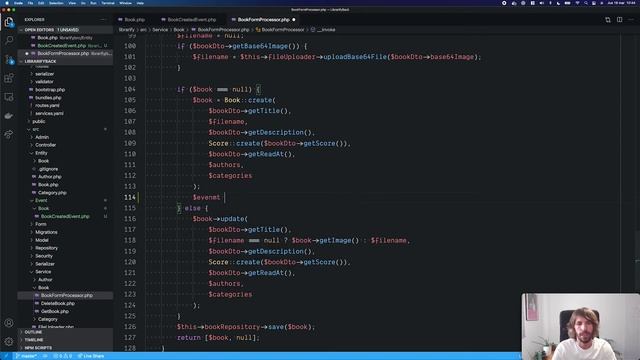Open services.yaml in the file tree
The height and width of the screenshot is (360, 640).
tap(49, 113)
